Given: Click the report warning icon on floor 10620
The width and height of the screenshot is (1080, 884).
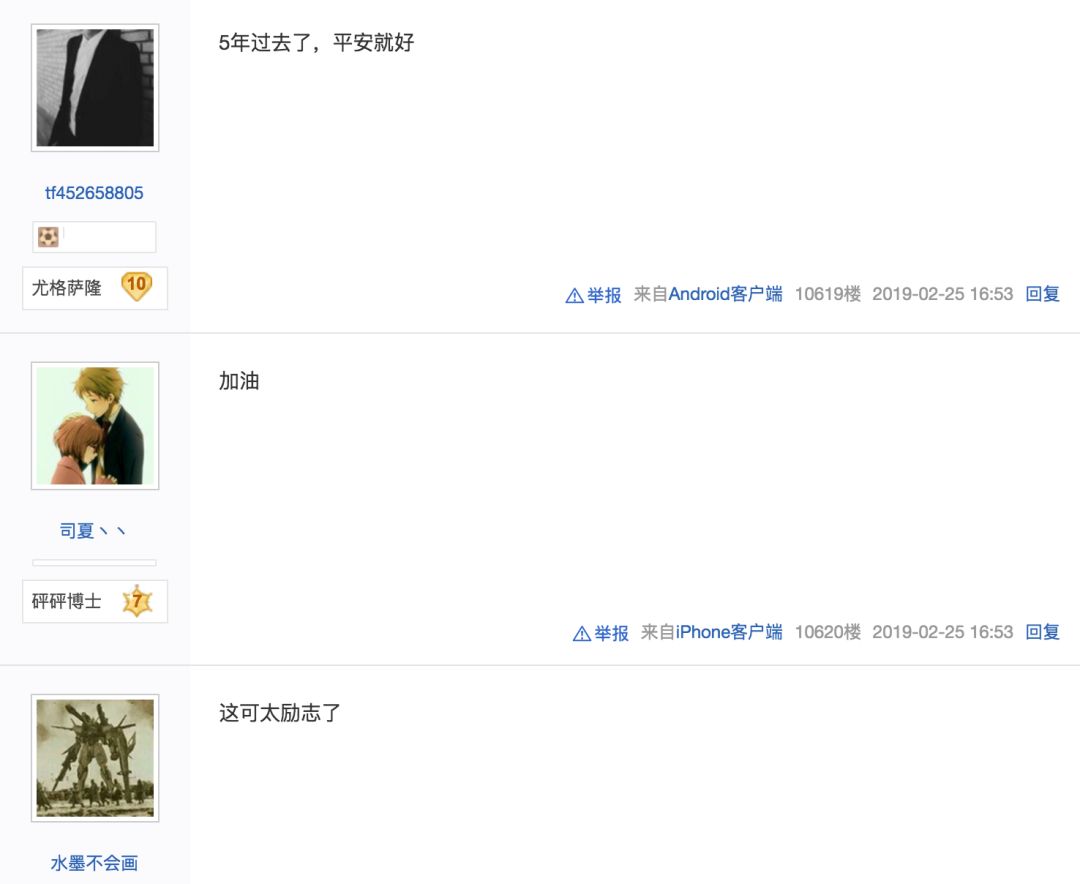Looking at the screenshot, I should (x=582, y=634).
